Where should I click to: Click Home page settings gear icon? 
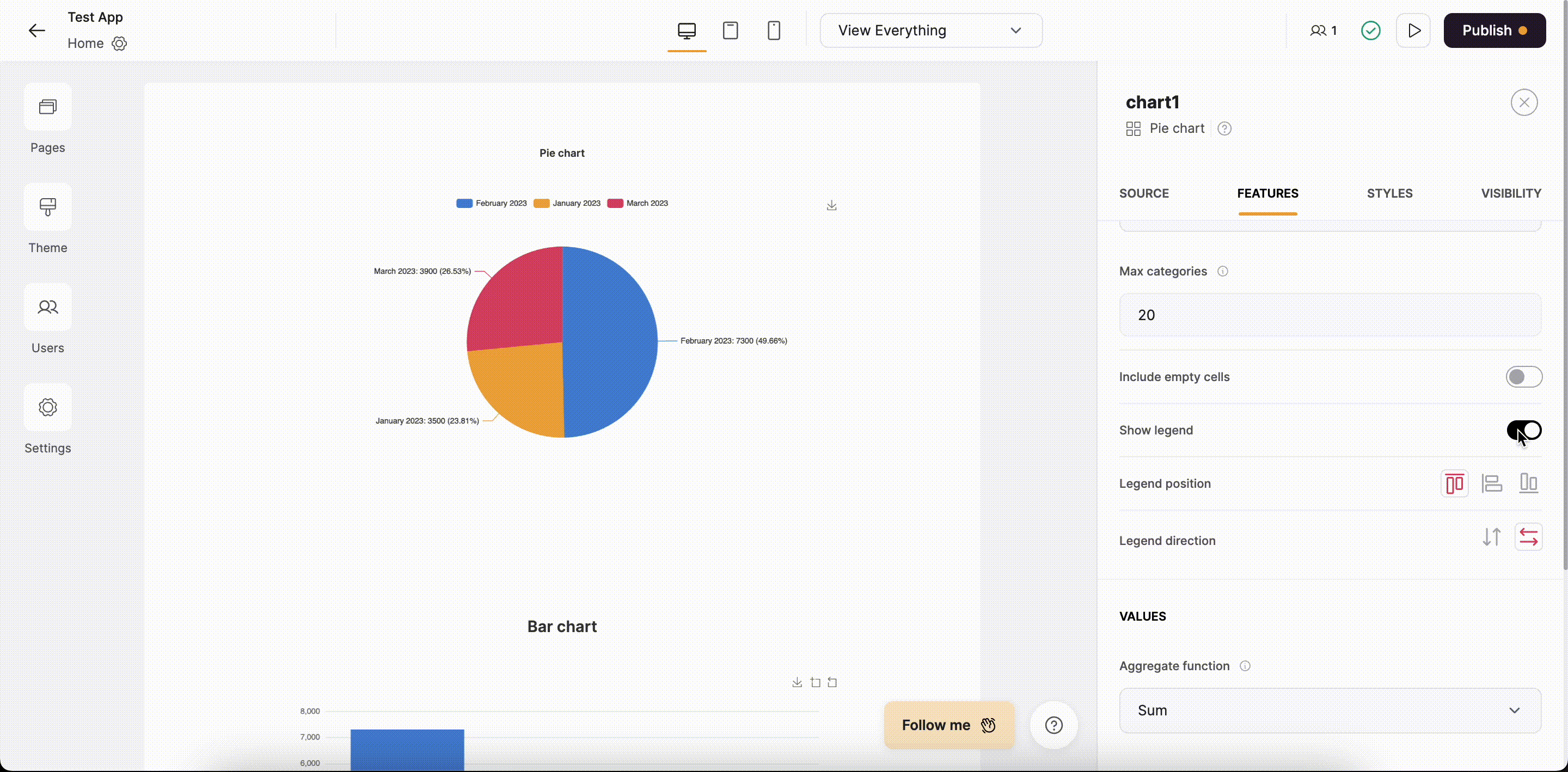(x=119, y=44)
